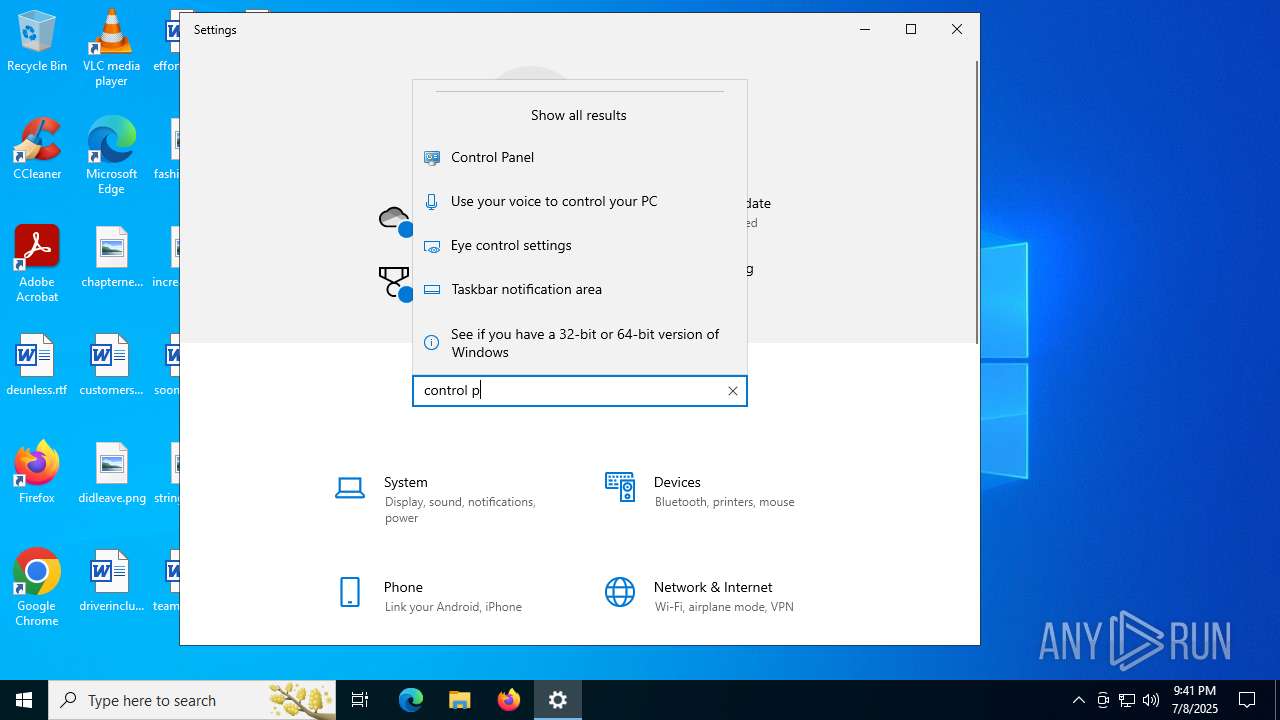Expand hidden system tray icons
The height and width of the screenshot is (720, 1280).
coord(1078,700)
